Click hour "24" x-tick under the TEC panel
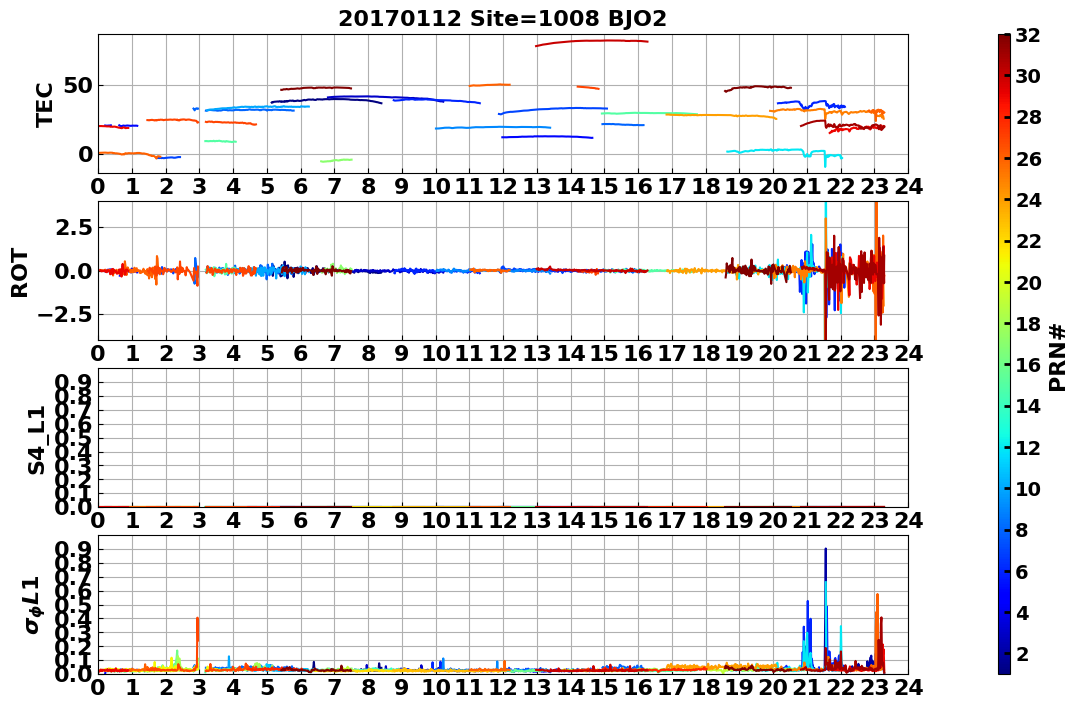 (908, 186)
